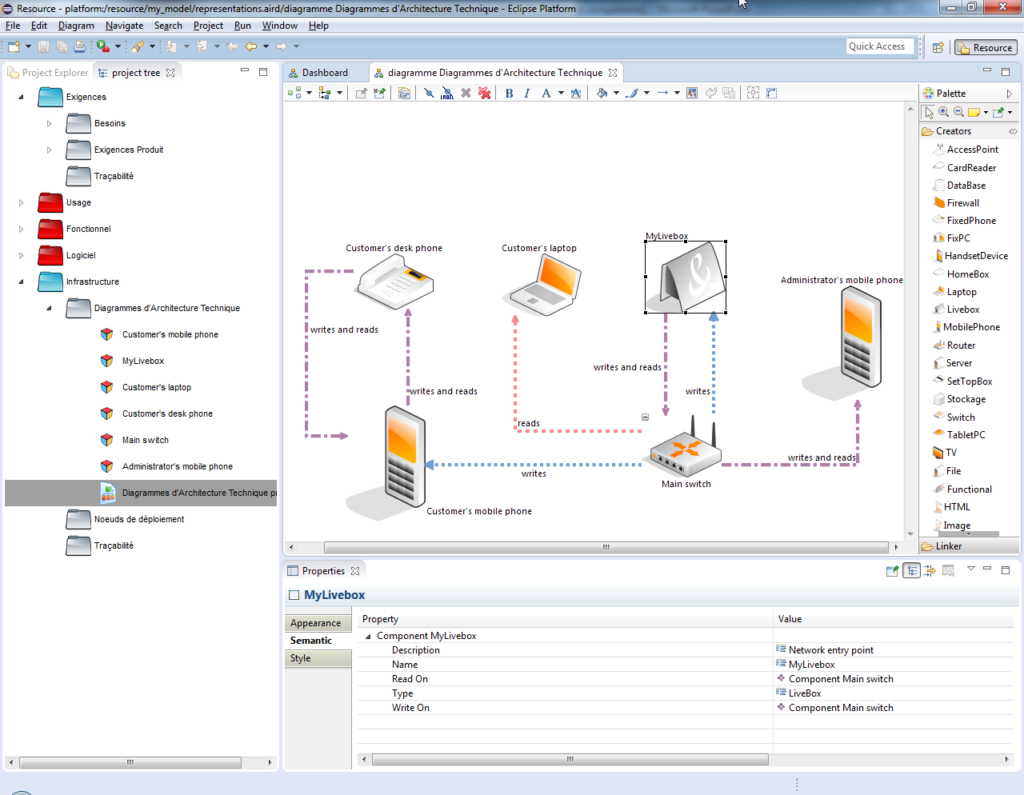The image size is (1024, 795).
Task: Select the Firewall tool in the palette
Action: (x=962, y=203)
